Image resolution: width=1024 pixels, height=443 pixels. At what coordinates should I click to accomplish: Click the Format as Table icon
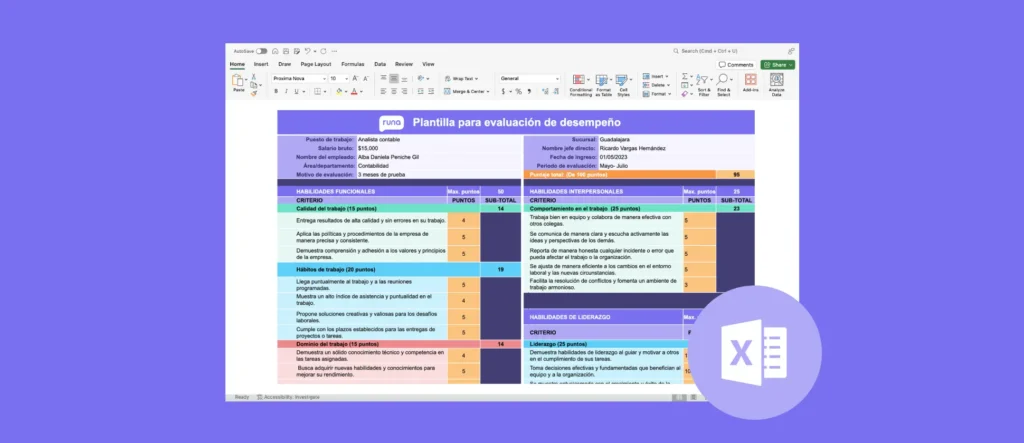(x=604, y=84)
